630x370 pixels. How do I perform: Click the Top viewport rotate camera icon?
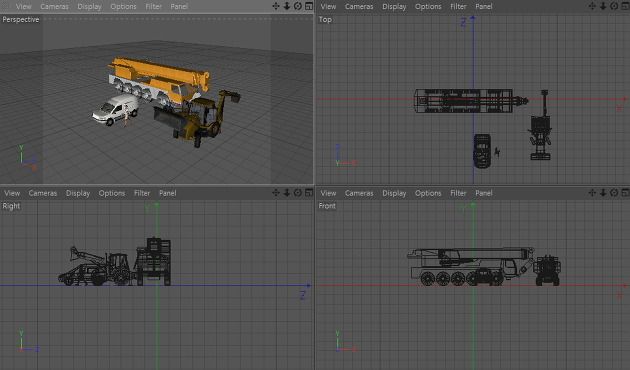[614, 6]
